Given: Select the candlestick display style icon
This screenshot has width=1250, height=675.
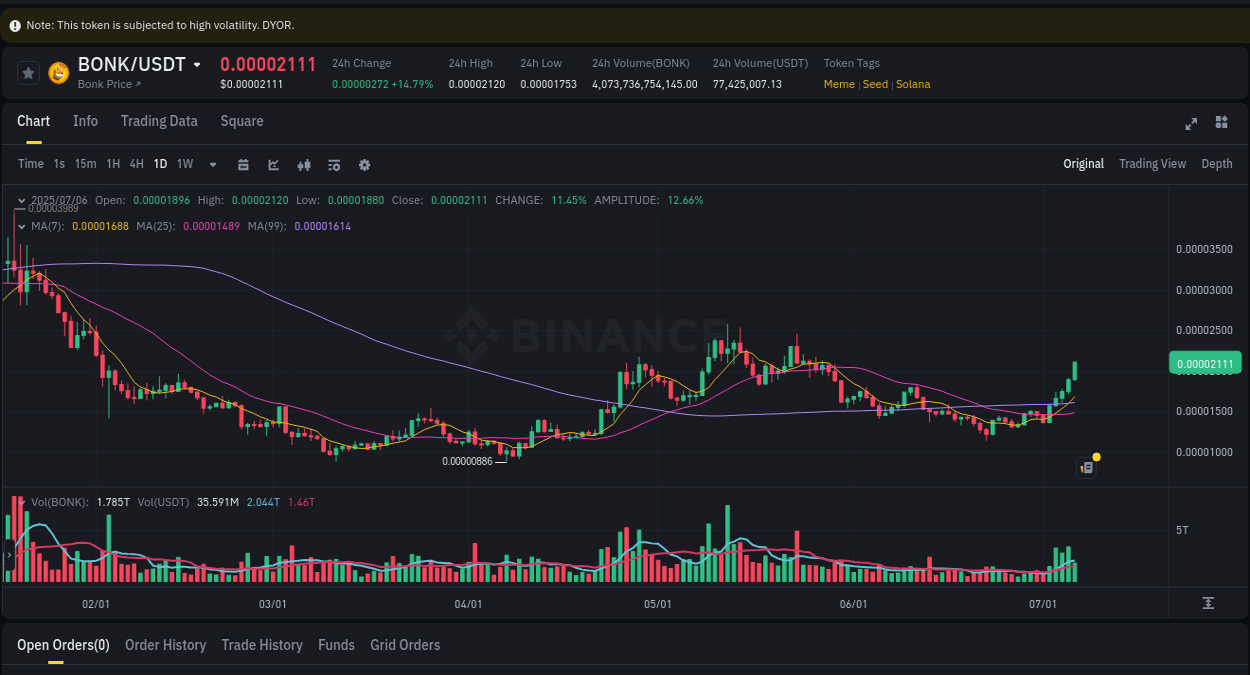Looking at the screenshot, I should 304,164.
